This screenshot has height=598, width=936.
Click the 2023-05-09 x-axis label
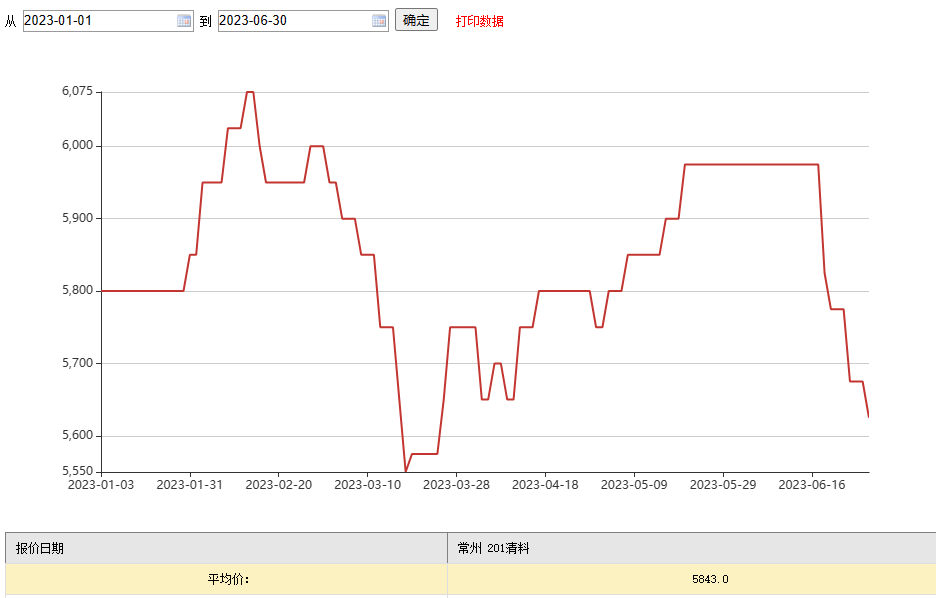coord(634,485)
